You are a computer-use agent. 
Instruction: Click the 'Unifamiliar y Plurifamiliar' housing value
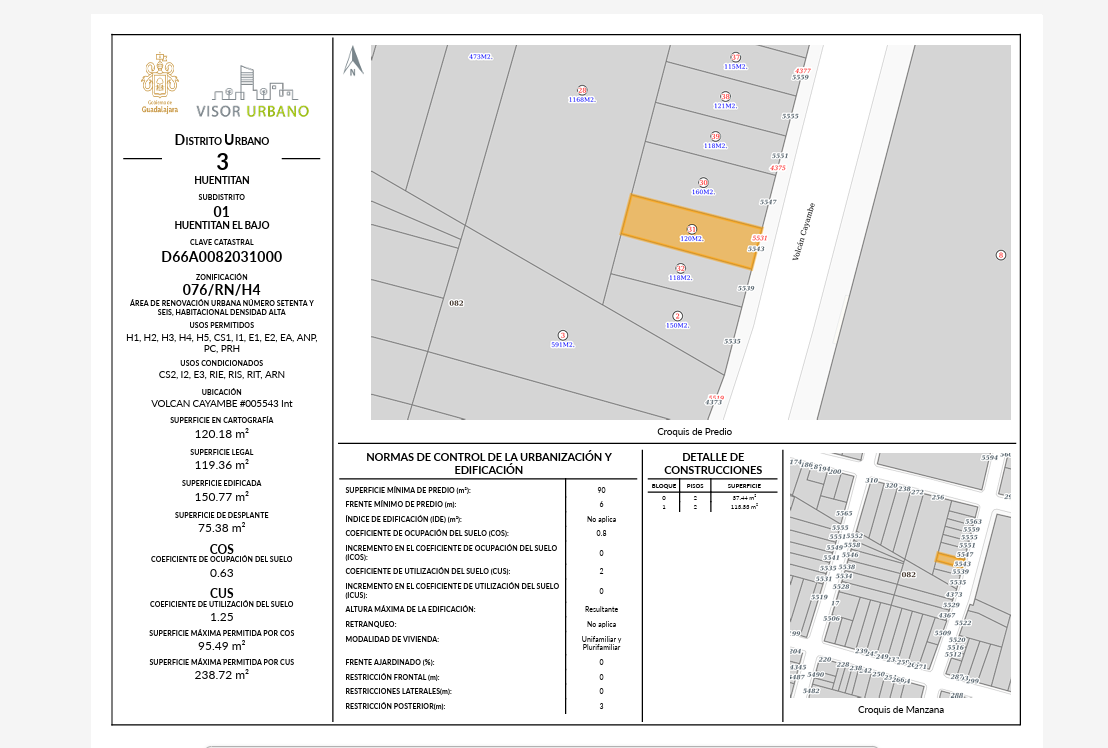[x=601, y=643]
